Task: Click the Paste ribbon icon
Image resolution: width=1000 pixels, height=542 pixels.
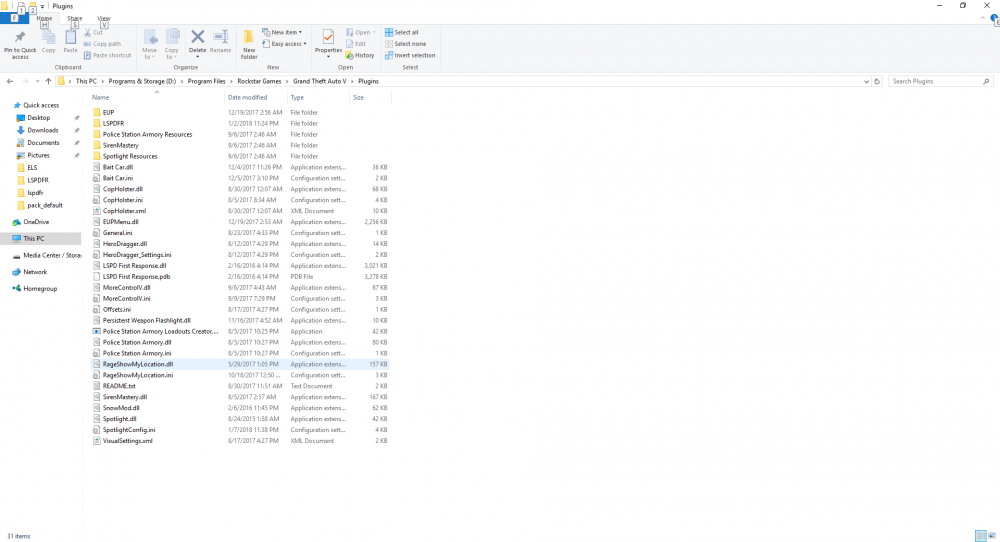Action: click(70, 37)
